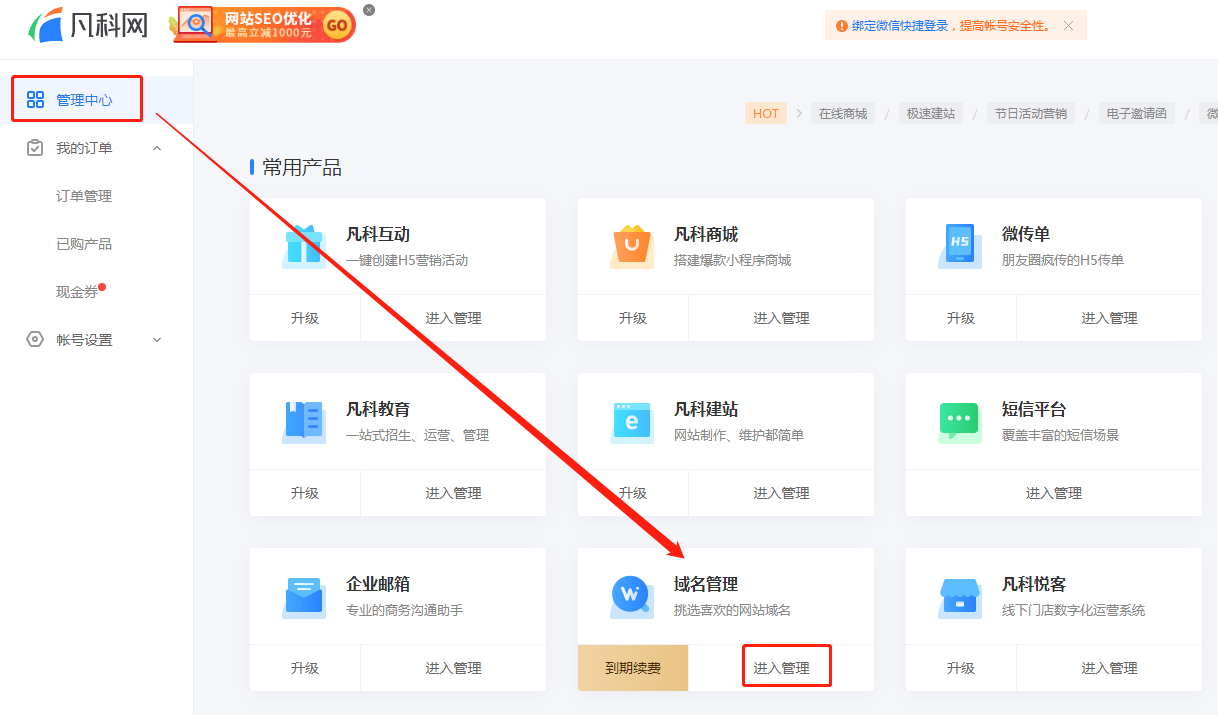Open the 节日活动营销 quick link
Screen dimensions: 1218x715
[x=1030, y=113]
